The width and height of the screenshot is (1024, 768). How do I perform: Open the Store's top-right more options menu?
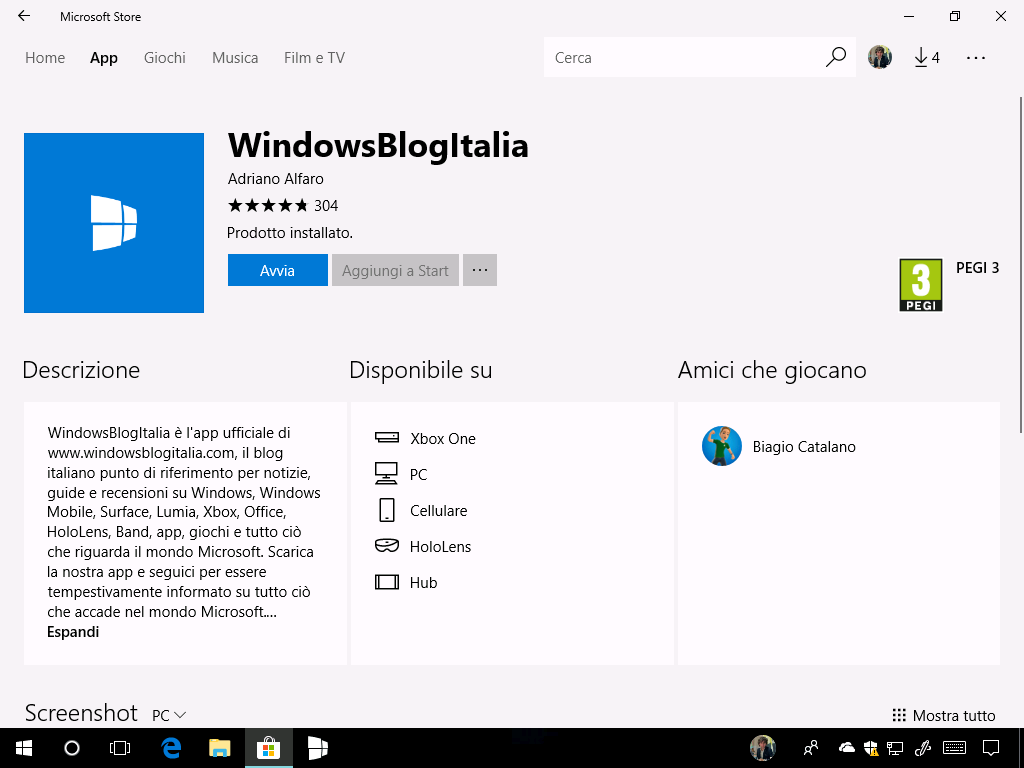pyautogui.click(x=976, y=57)
